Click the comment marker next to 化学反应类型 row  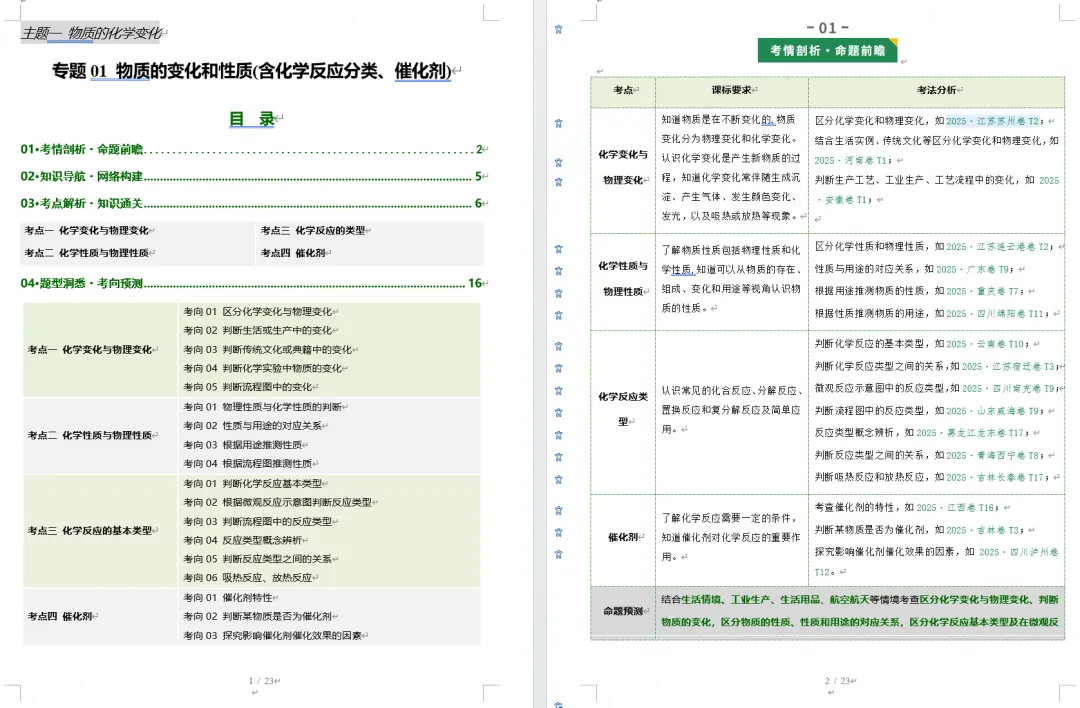(x=558, y=412)
